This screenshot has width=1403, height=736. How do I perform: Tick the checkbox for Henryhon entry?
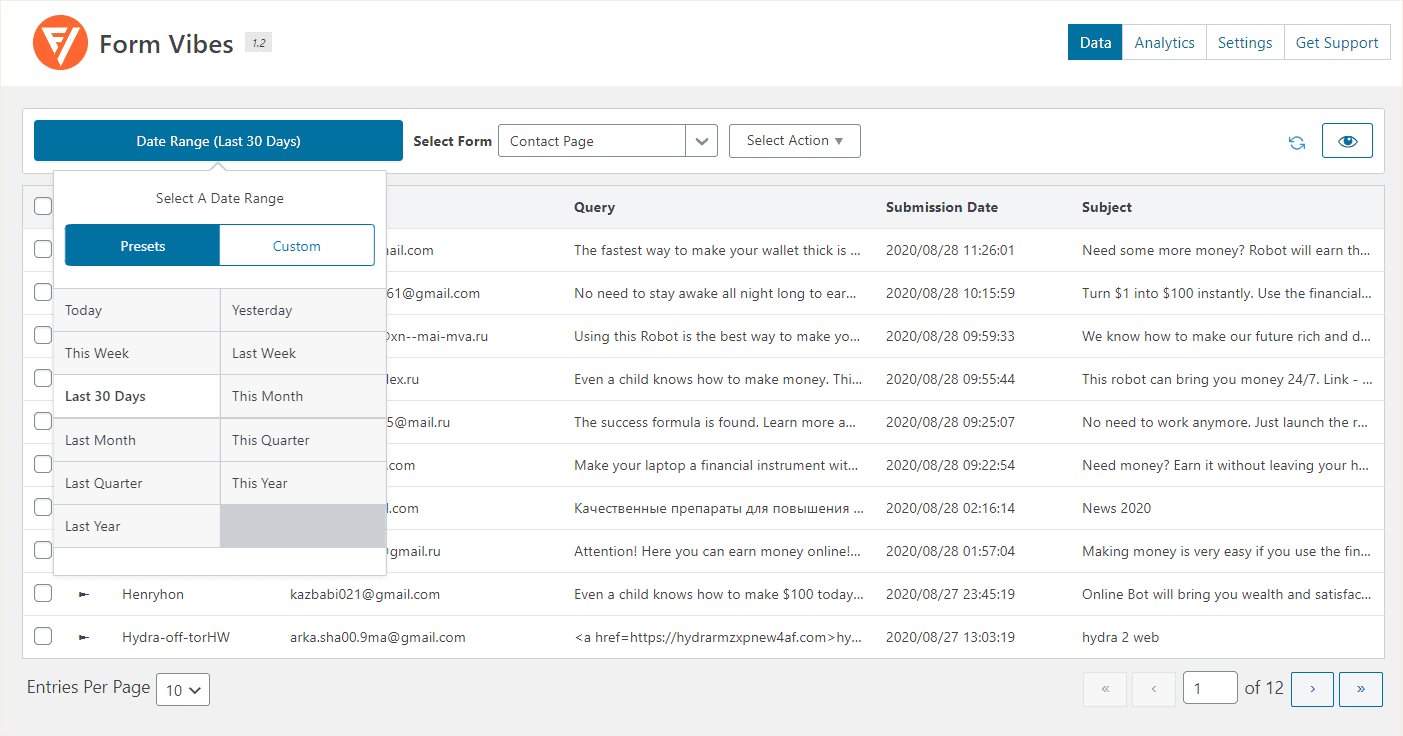click(43, 593)
